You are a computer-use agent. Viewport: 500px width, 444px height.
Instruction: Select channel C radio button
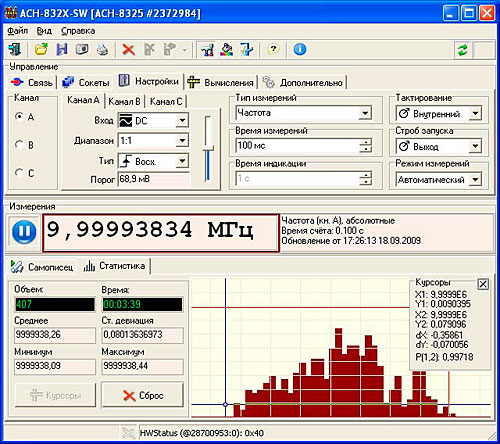point(19,173)
